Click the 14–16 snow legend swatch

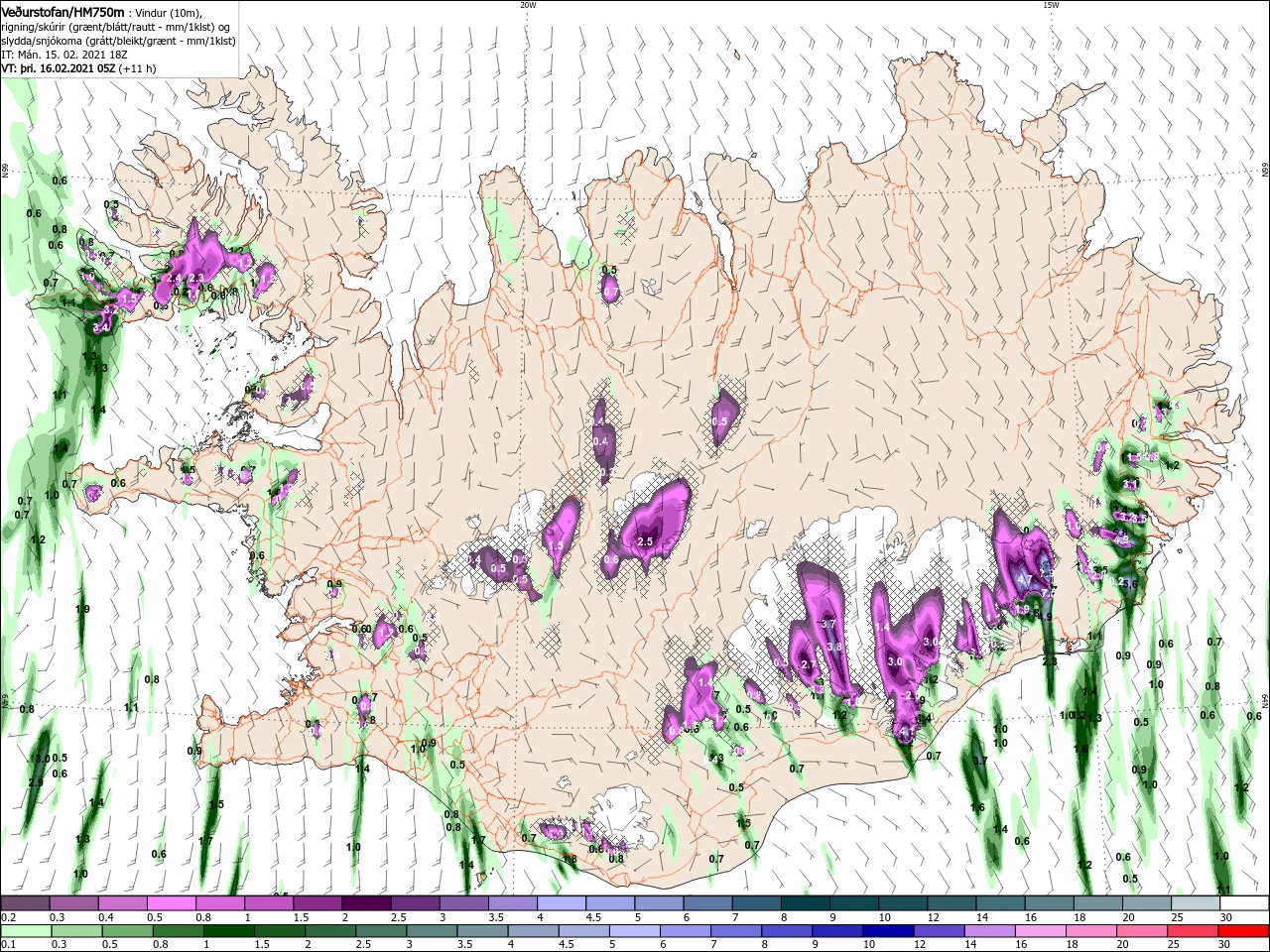point(1001,903)
